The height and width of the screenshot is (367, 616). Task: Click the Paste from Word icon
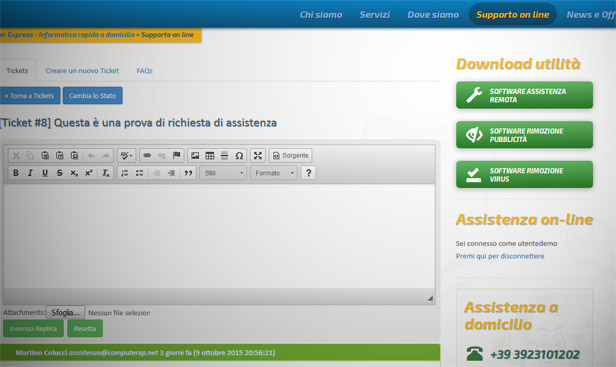pos(74,156)
